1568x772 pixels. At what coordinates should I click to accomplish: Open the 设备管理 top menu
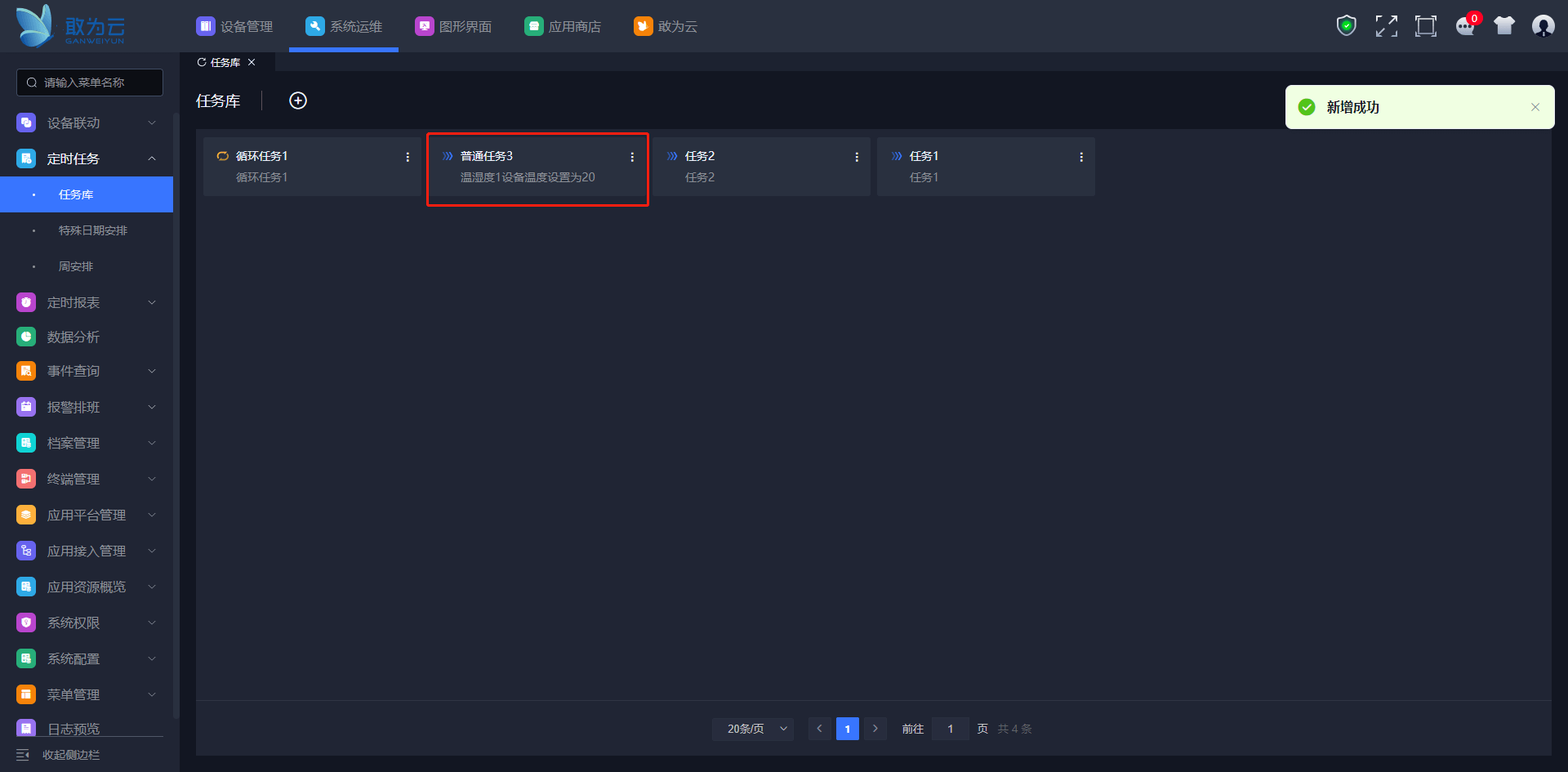tap(234, 26)
